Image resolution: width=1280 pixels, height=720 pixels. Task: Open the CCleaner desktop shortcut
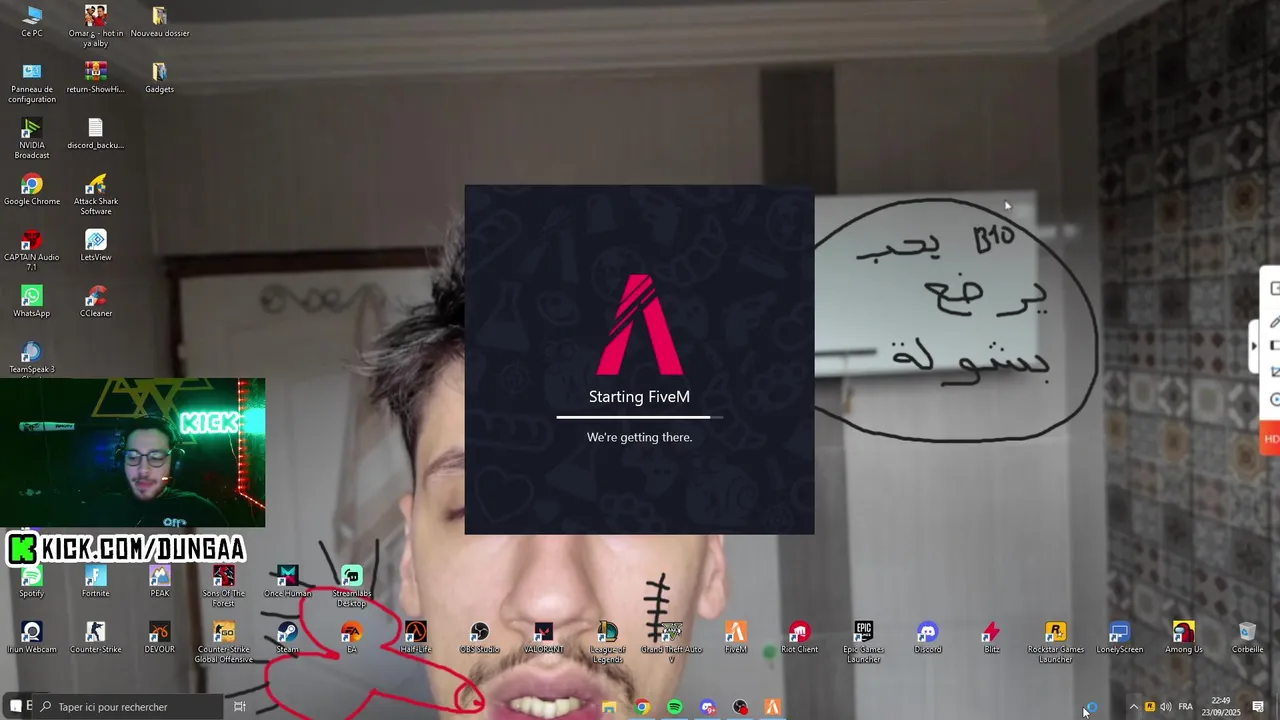96,301
